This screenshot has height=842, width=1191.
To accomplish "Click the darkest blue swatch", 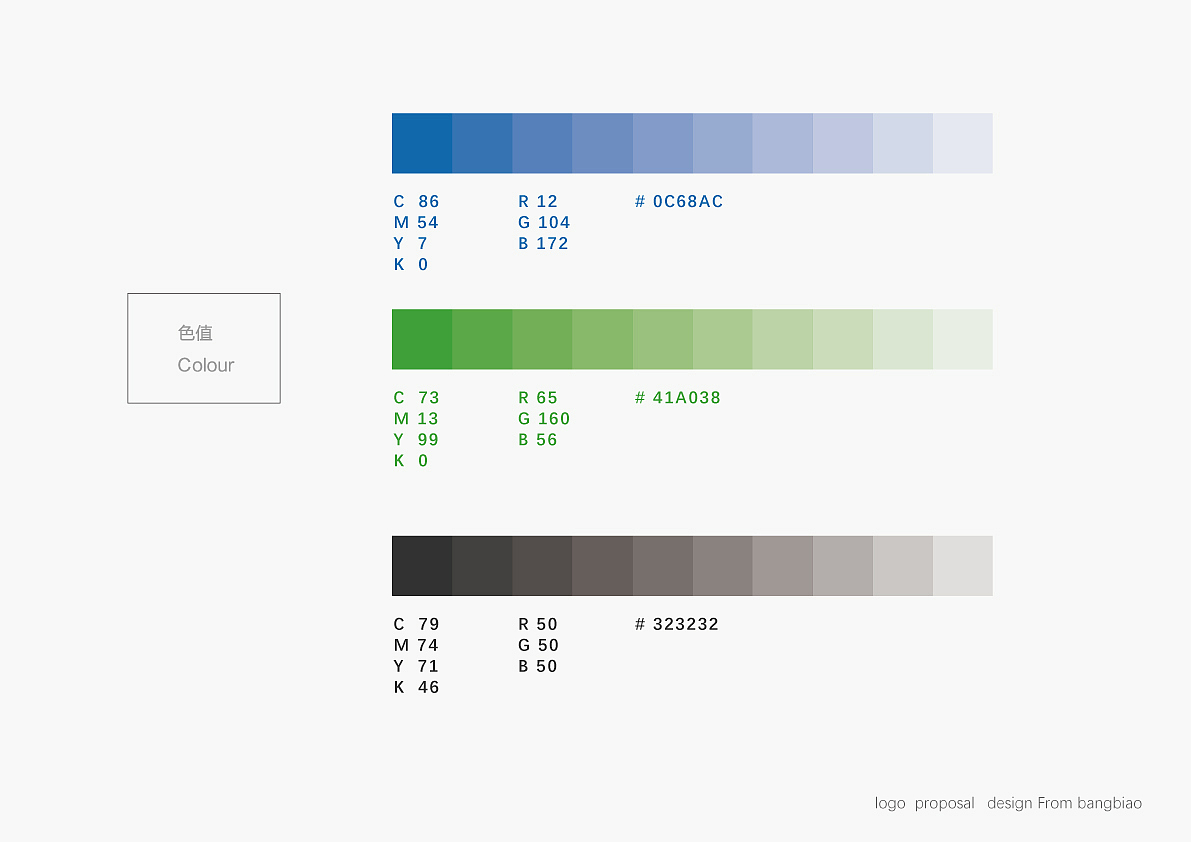I will [422, 143].
